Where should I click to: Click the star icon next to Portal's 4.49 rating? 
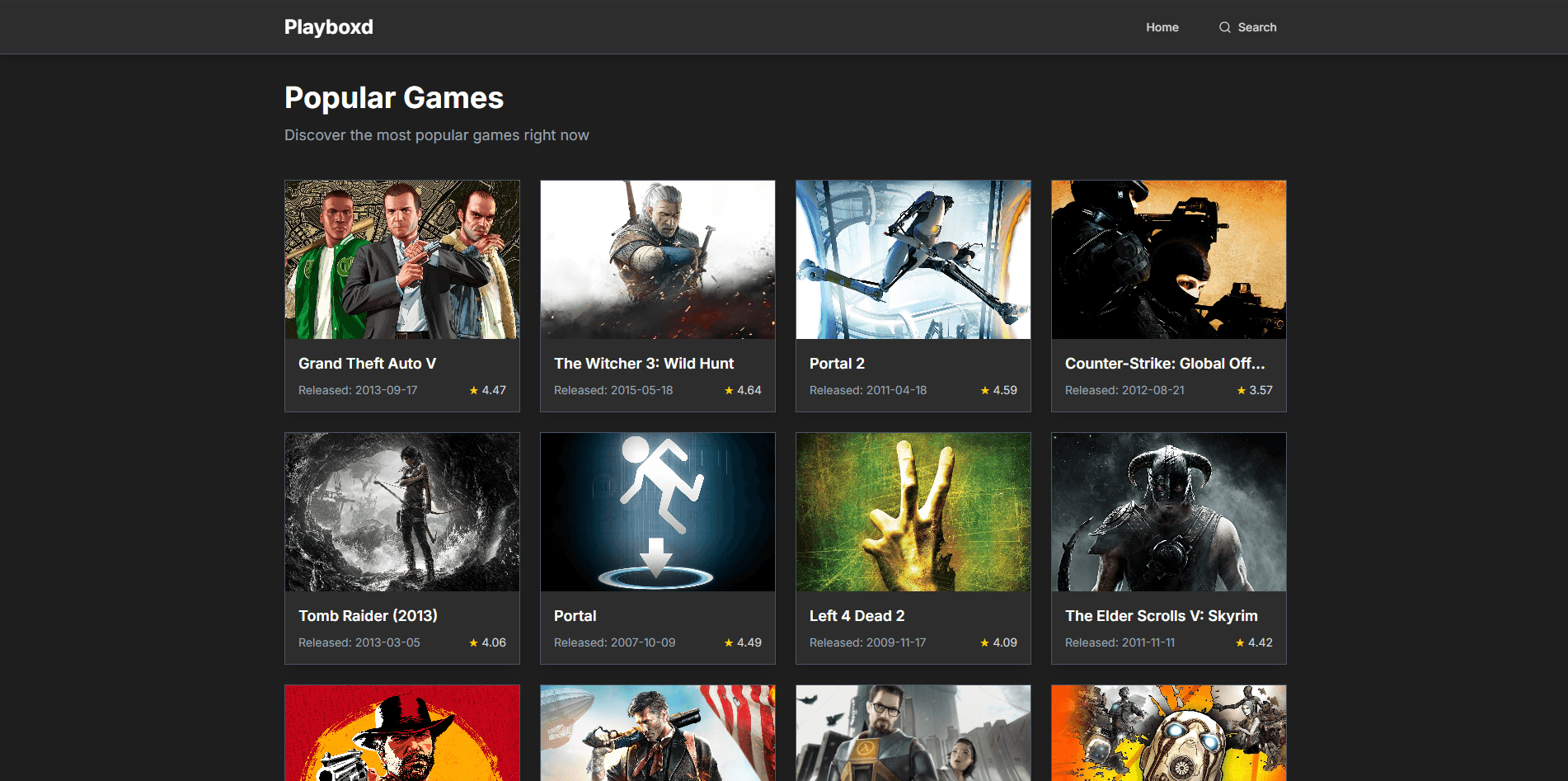(x=729, y=642)
